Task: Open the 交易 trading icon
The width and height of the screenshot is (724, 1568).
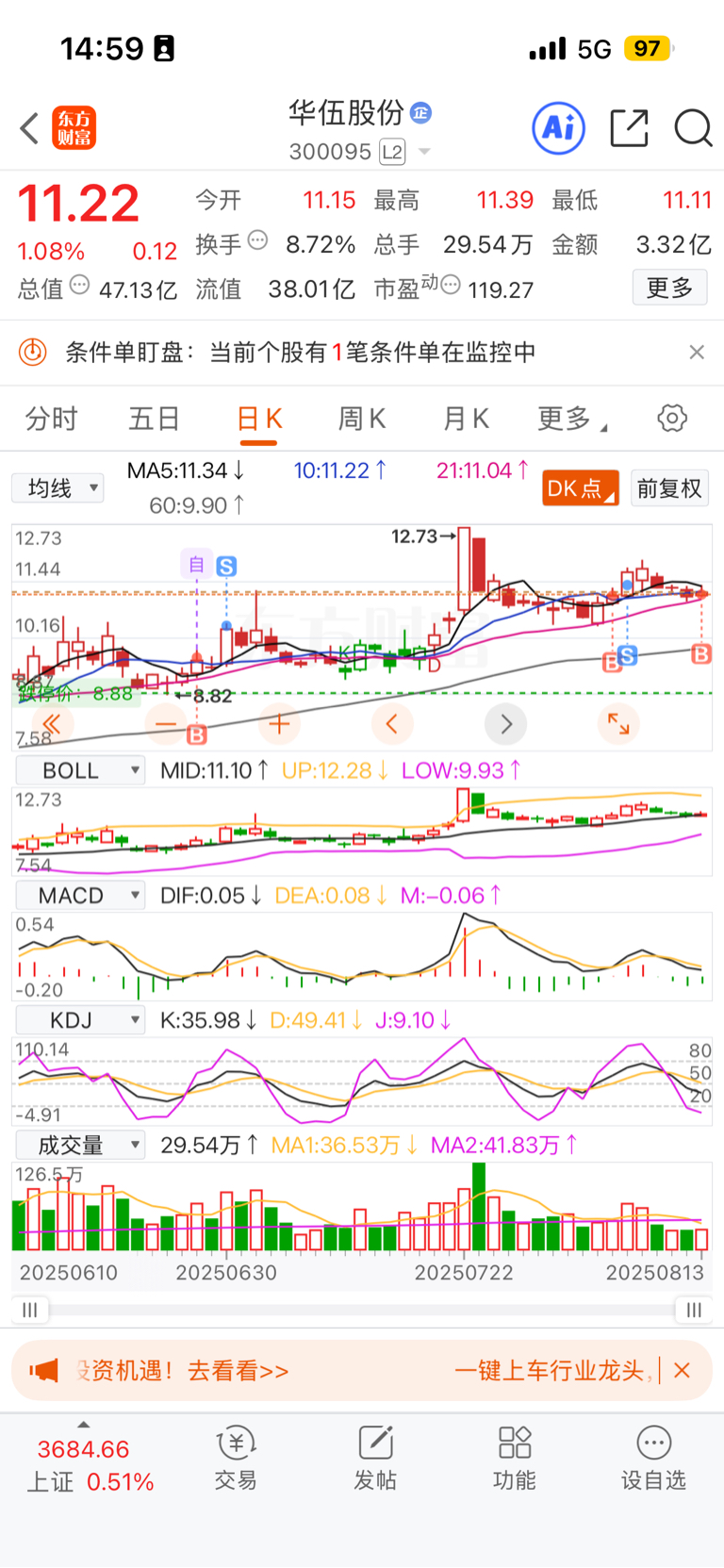Action: [x=236, y=1458]
